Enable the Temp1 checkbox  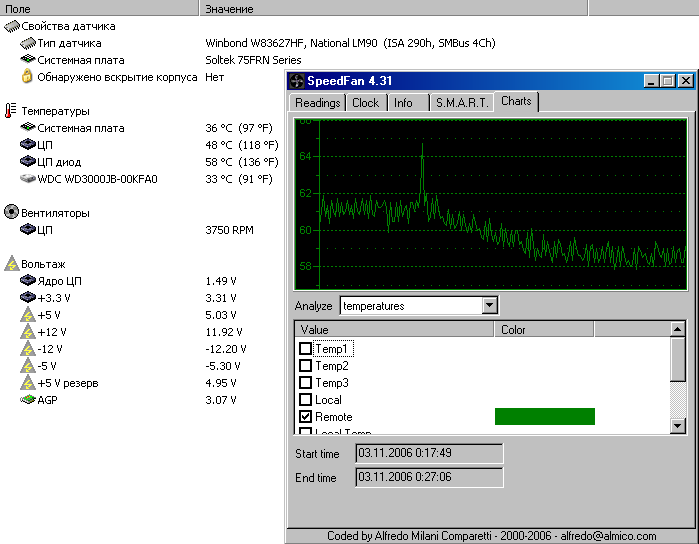tap(306, 349)
